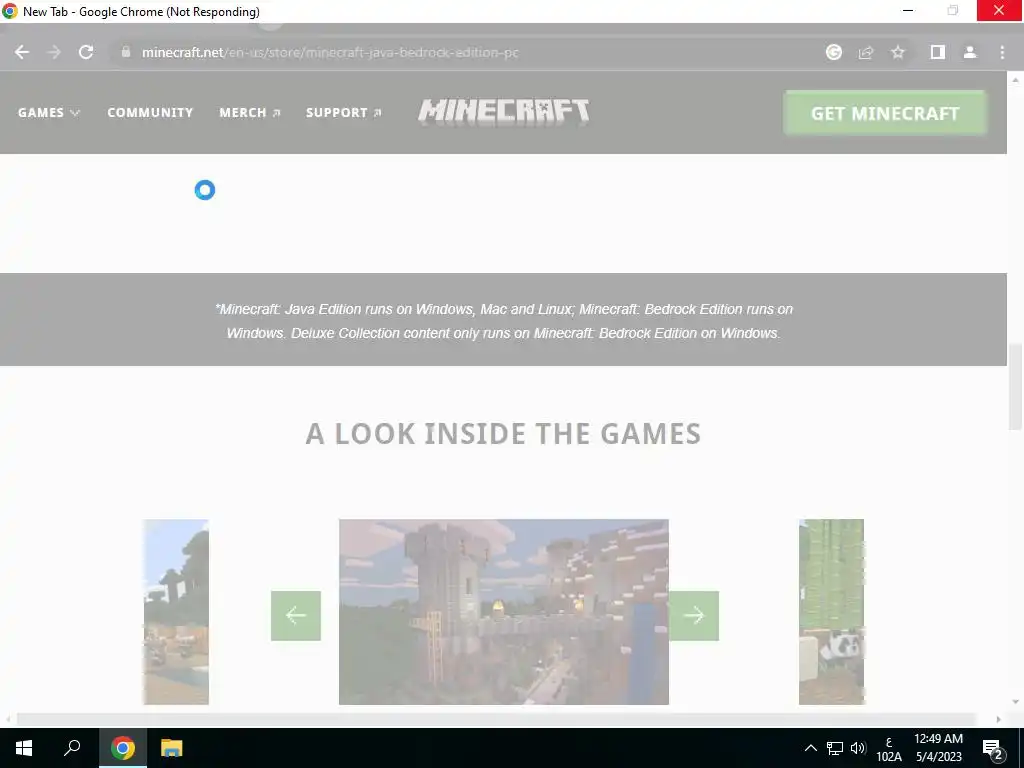Open the COMMUNITY nav item
1024x768 pixels.
[x=150, y=112]
